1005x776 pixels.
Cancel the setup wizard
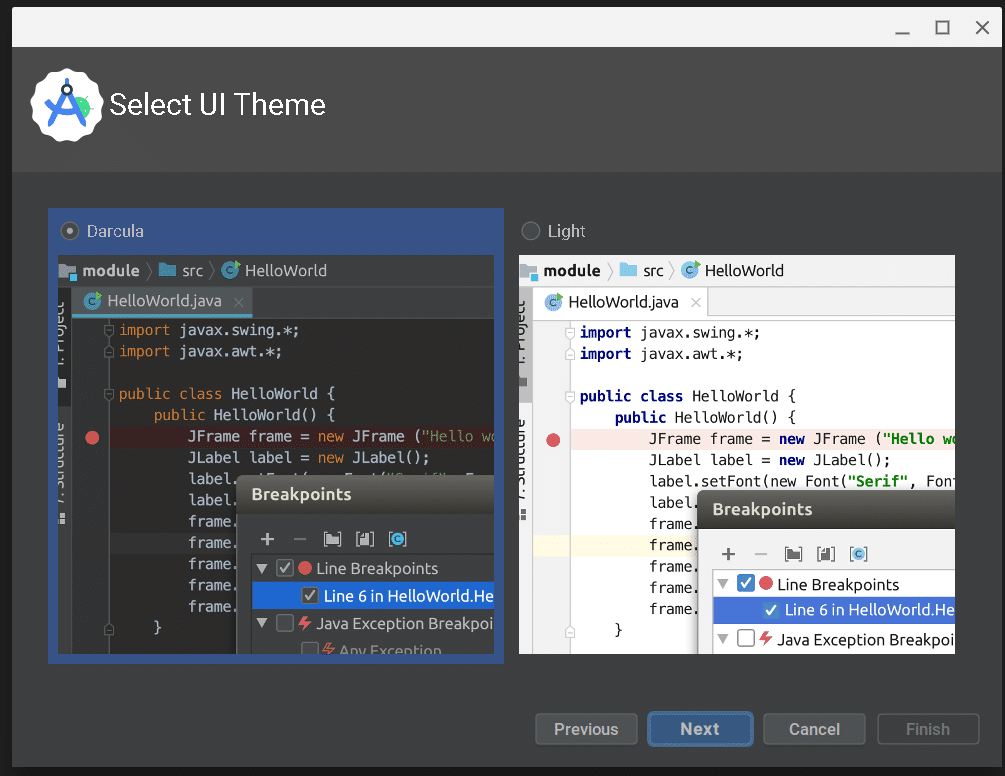pos(814,729)
